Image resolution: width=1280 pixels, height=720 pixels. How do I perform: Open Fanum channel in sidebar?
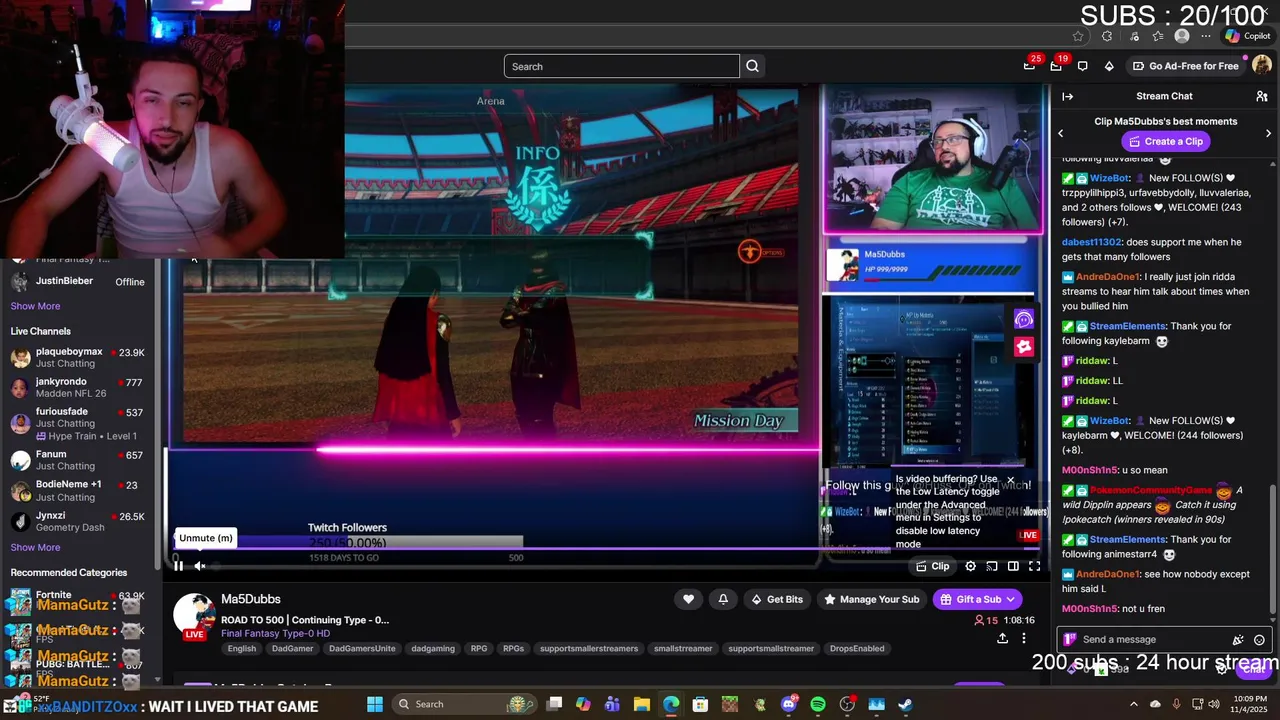click(x=78, y=460)
